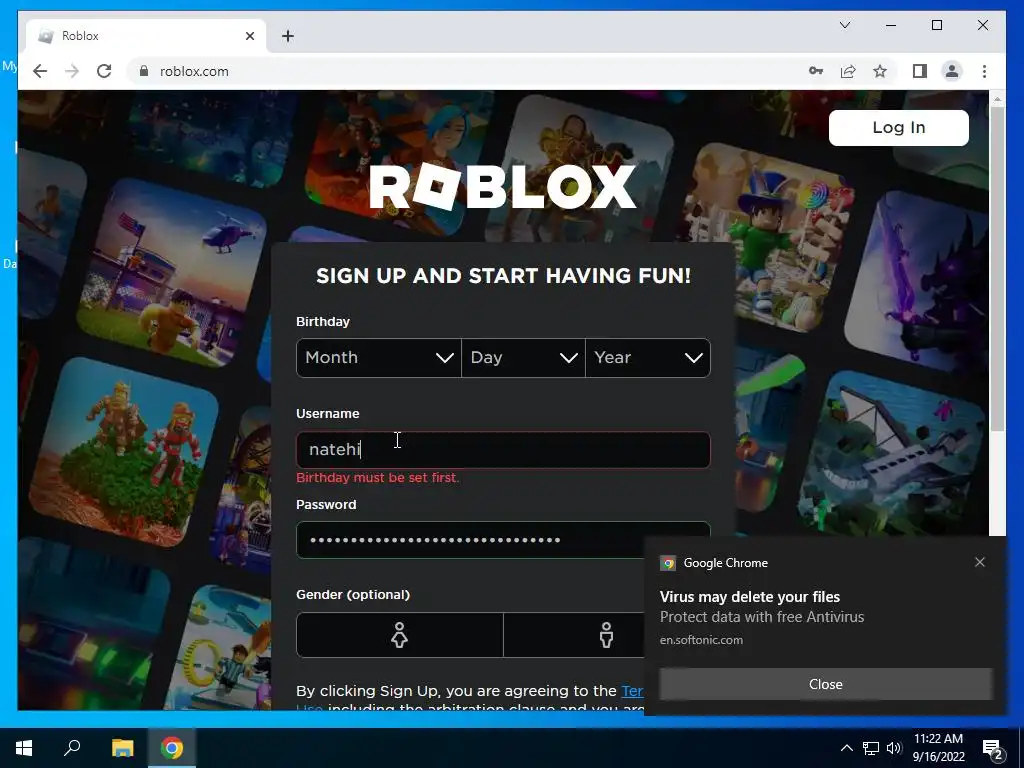
Task: Click the 'Birthday must be set first.' error
Action: pos(377,477)
